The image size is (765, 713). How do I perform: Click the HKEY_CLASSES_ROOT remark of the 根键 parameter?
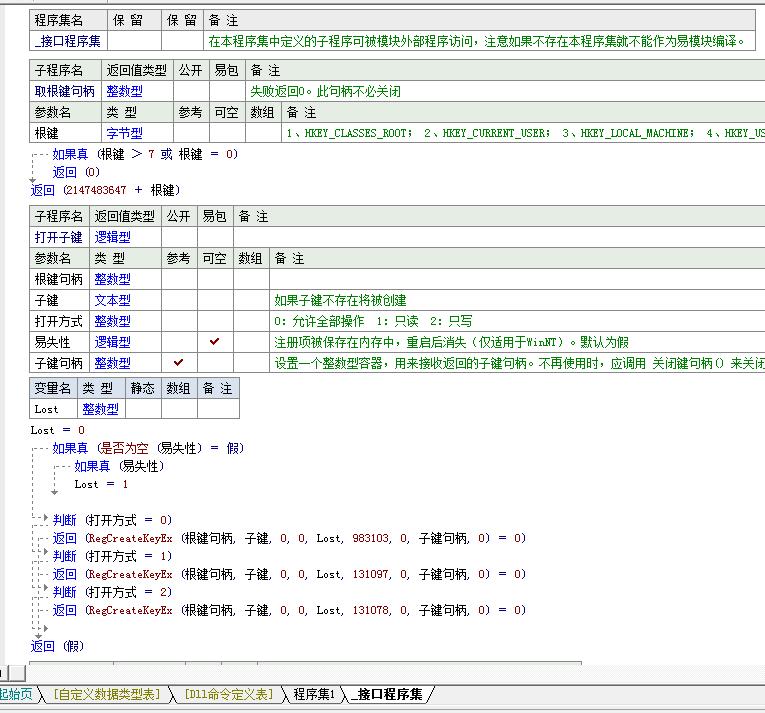523,133
